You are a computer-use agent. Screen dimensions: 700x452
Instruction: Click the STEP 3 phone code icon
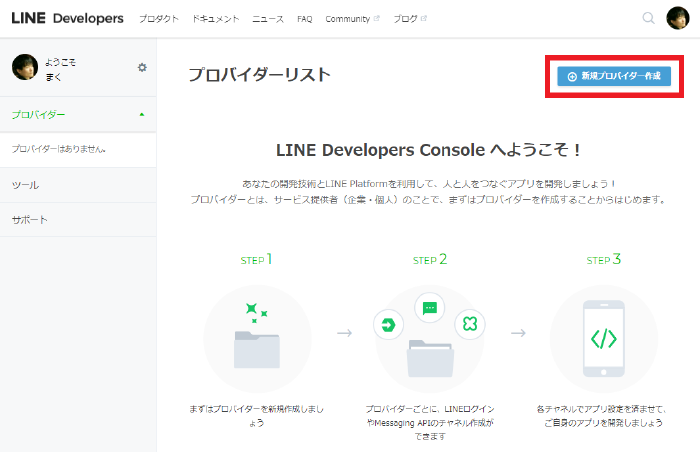[x=603, y=338]
